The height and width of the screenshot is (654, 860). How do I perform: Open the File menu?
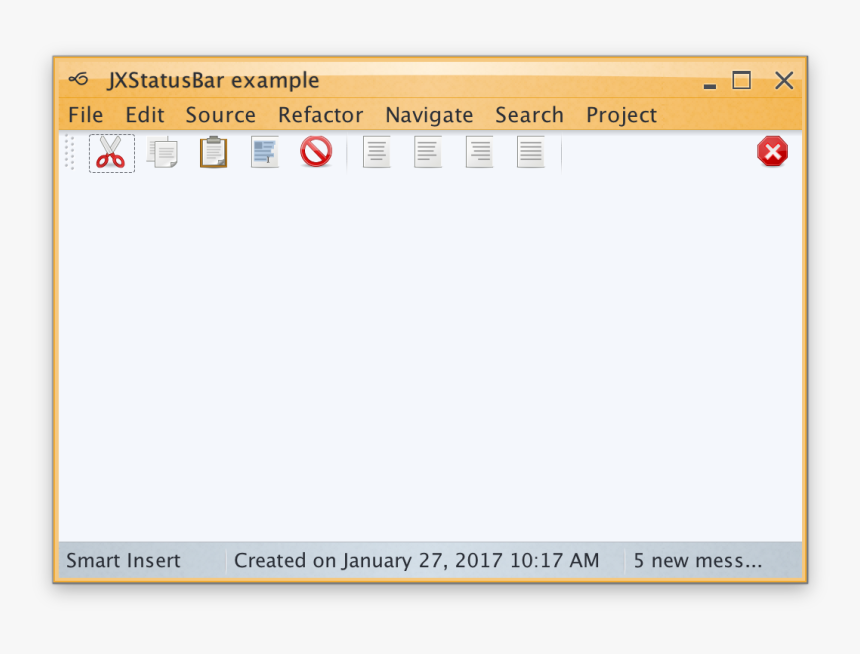(86, 115)
